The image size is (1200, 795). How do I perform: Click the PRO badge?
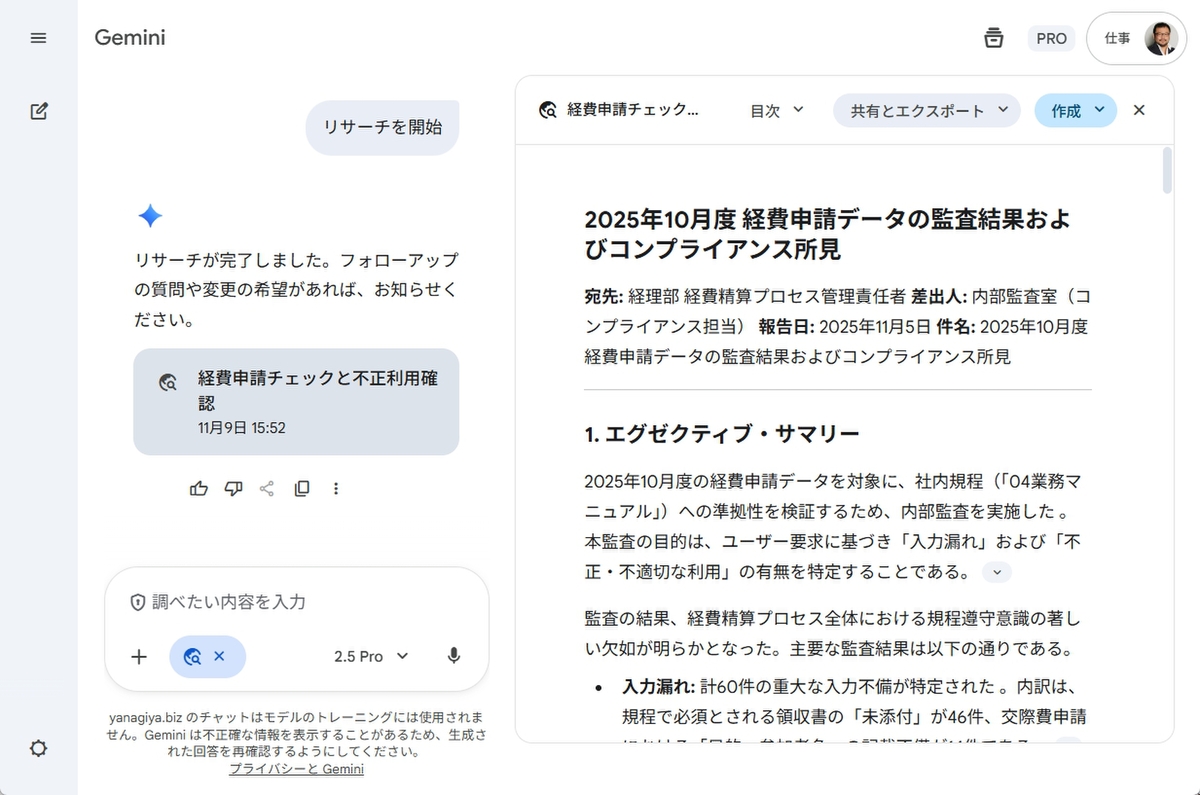tap(1051, 38)
